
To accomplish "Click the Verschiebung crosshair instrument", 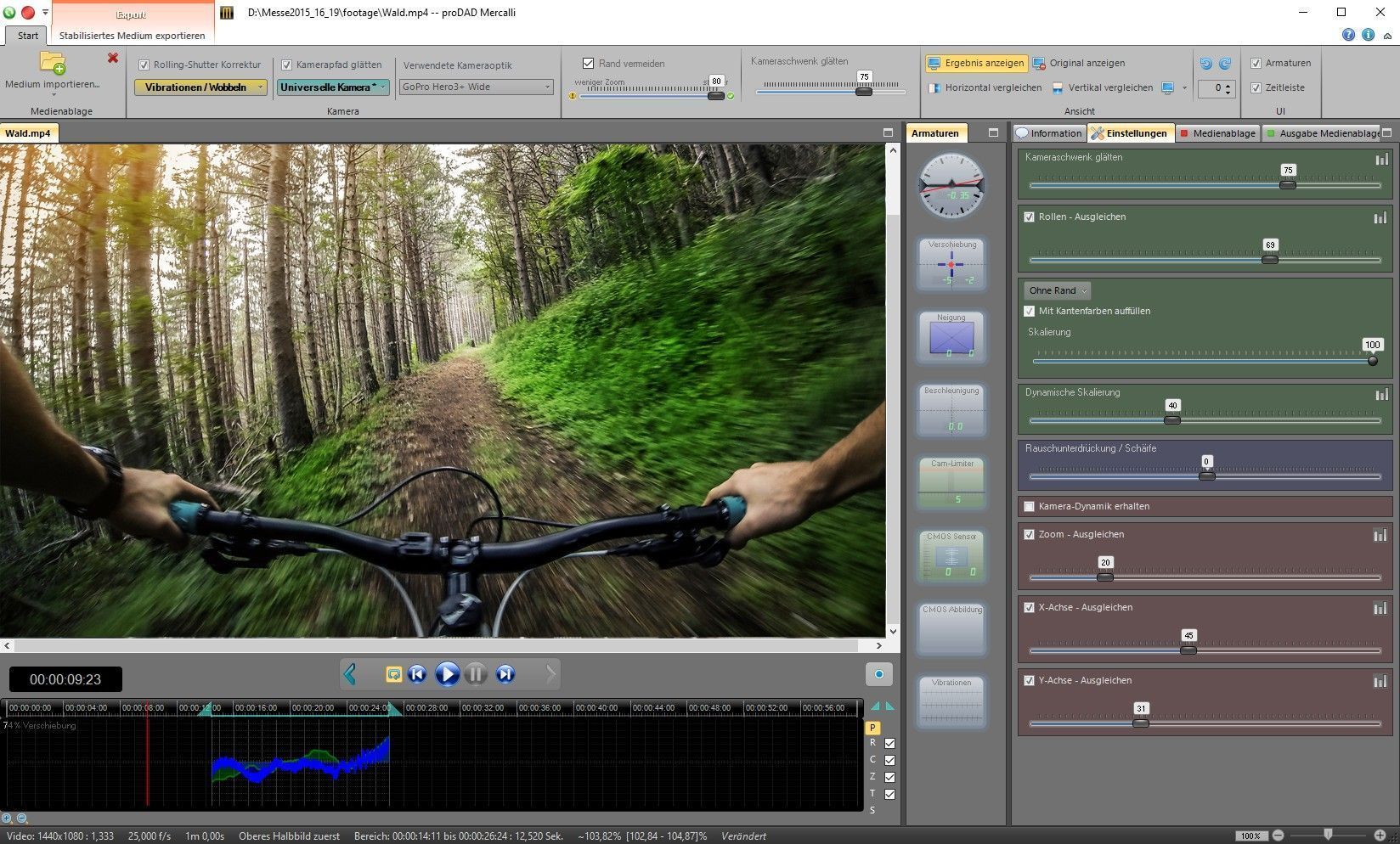I will [951, 264].
